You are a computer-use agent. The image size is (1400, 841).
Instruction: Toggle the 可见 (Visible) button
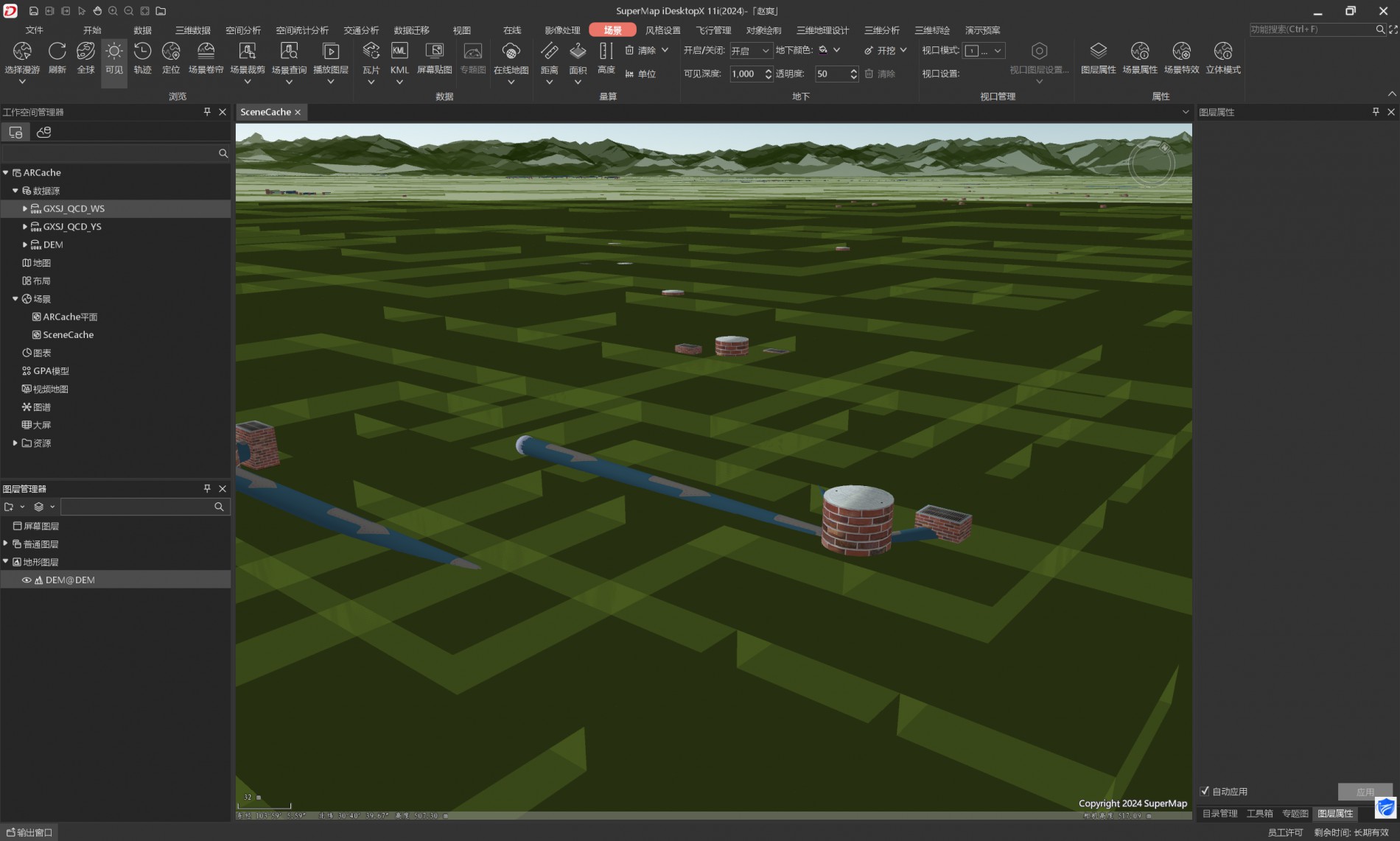[x=114, y=57]
